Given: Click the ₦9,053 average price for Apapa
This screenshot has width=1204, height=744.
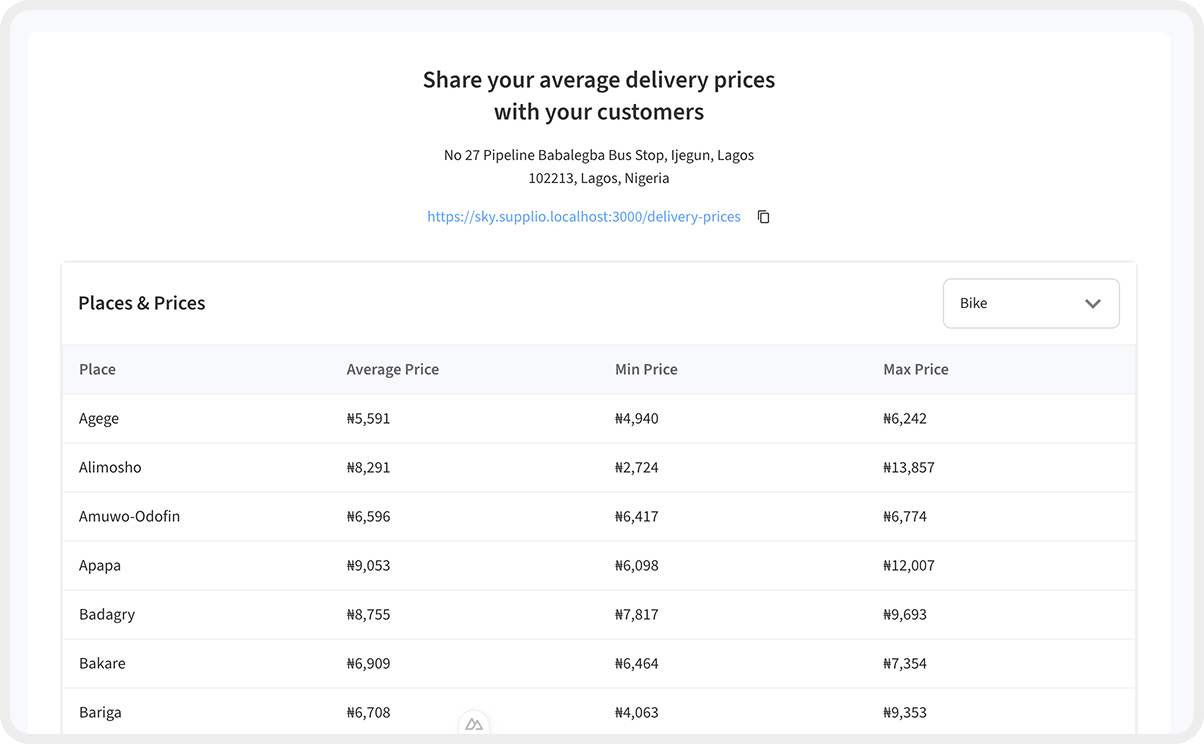Looking at the screenshot, I should click(x=368, y=565).
